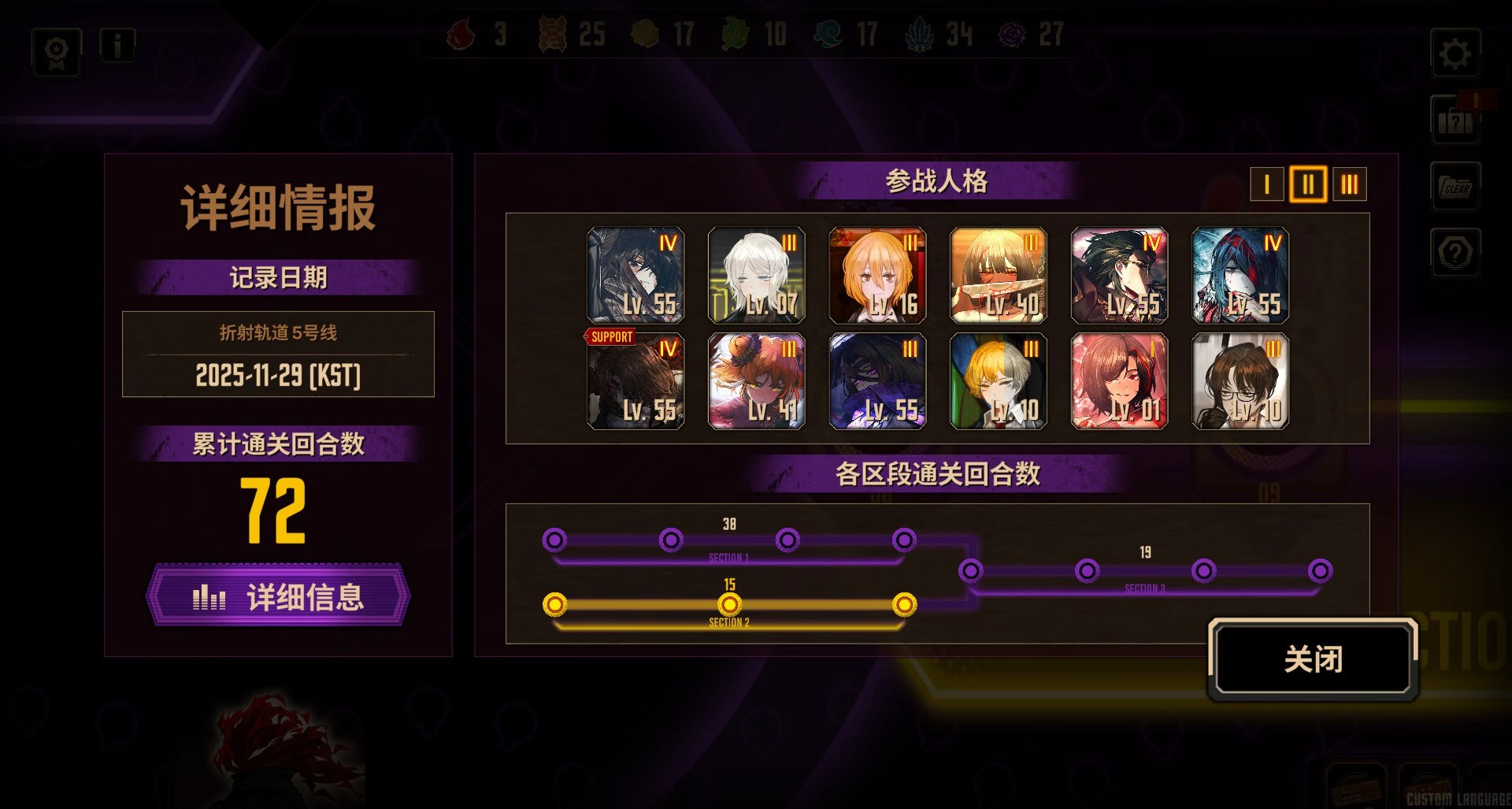1512x809 pixels.
Task: Select the glasses-wearing identity Lv. 10
Action: point(1240,381)
